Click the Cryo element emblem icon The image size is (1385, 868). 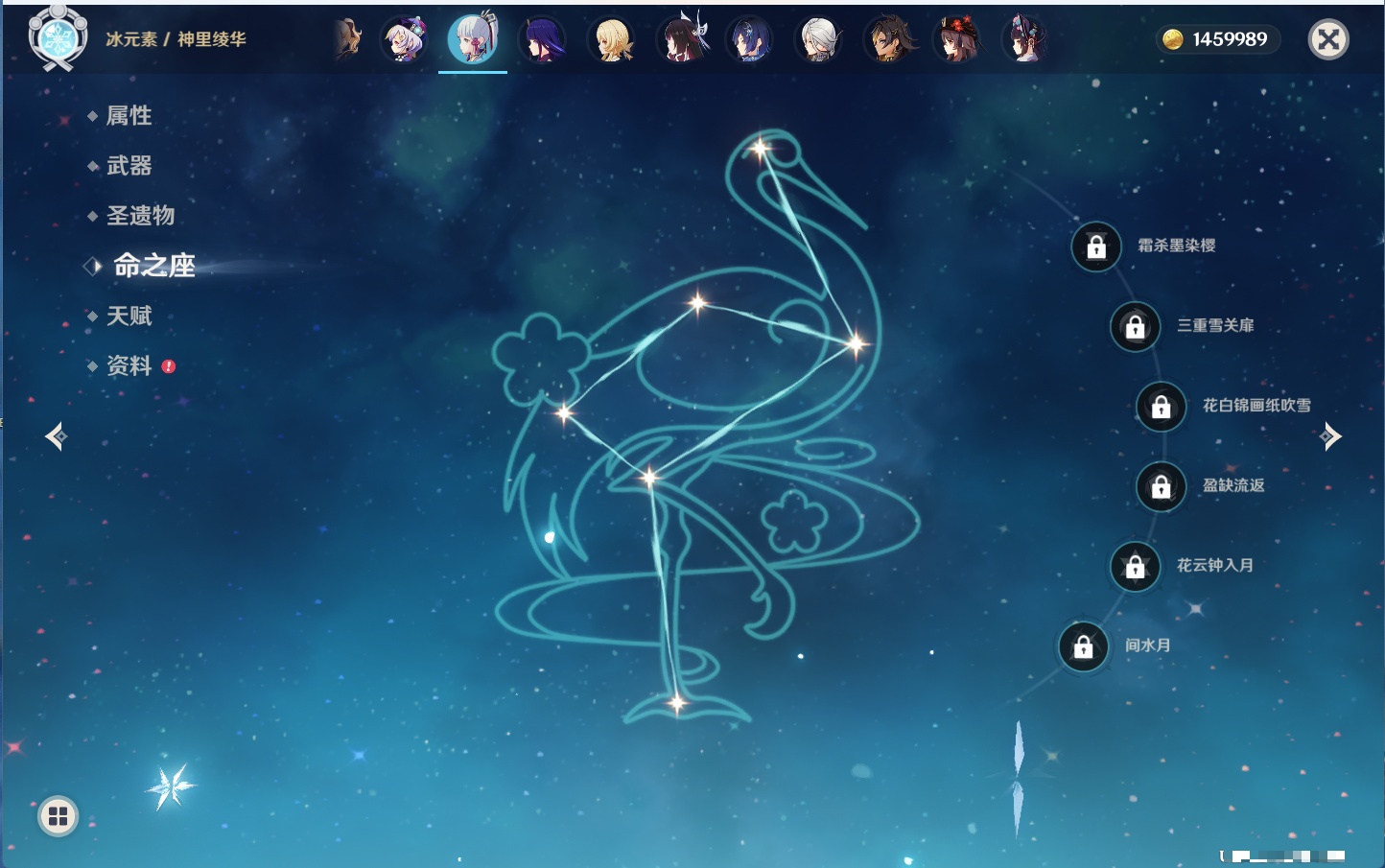click(59, 39)
